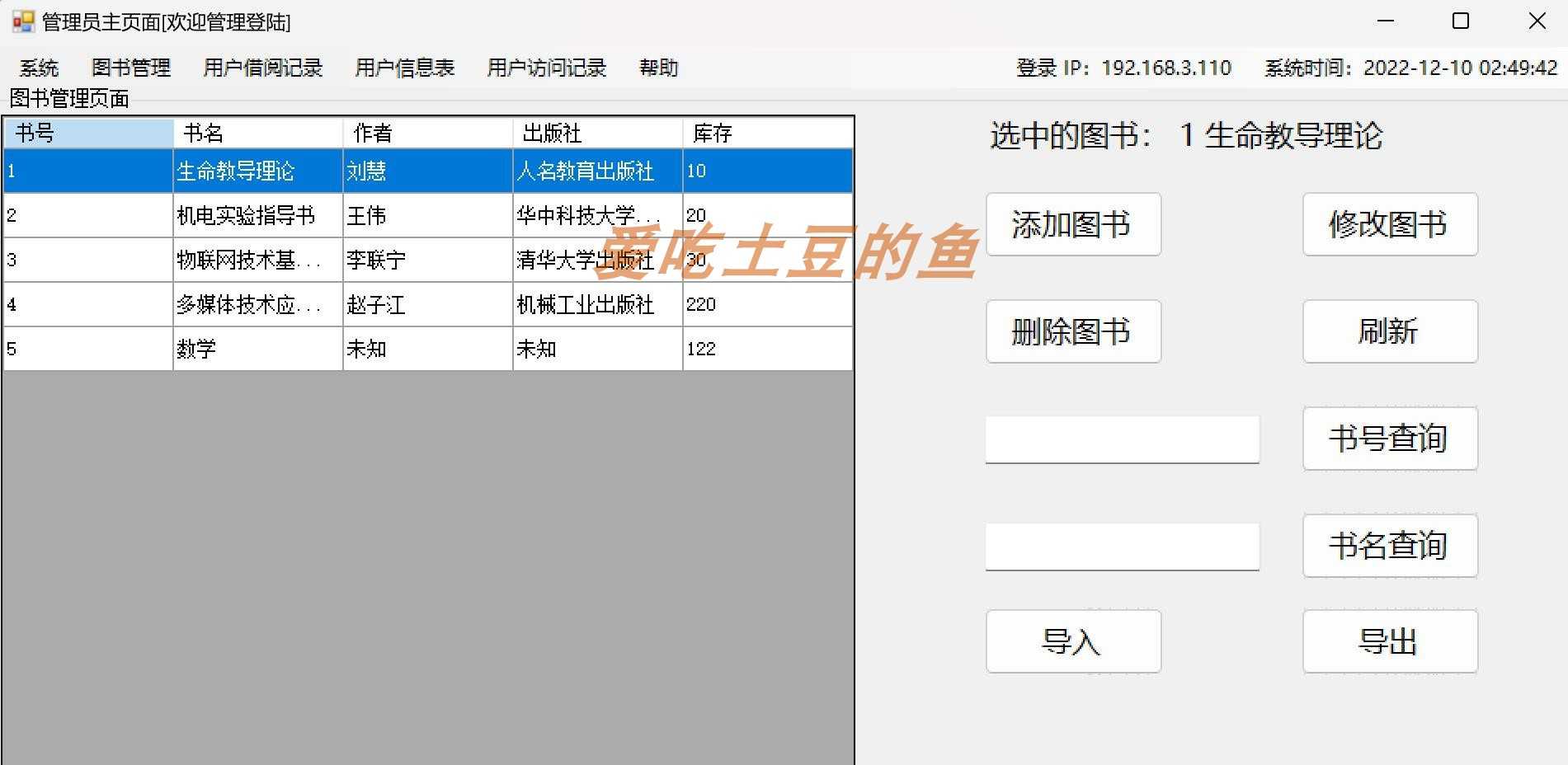Click the 书号查询 search button

point(1390,439)
